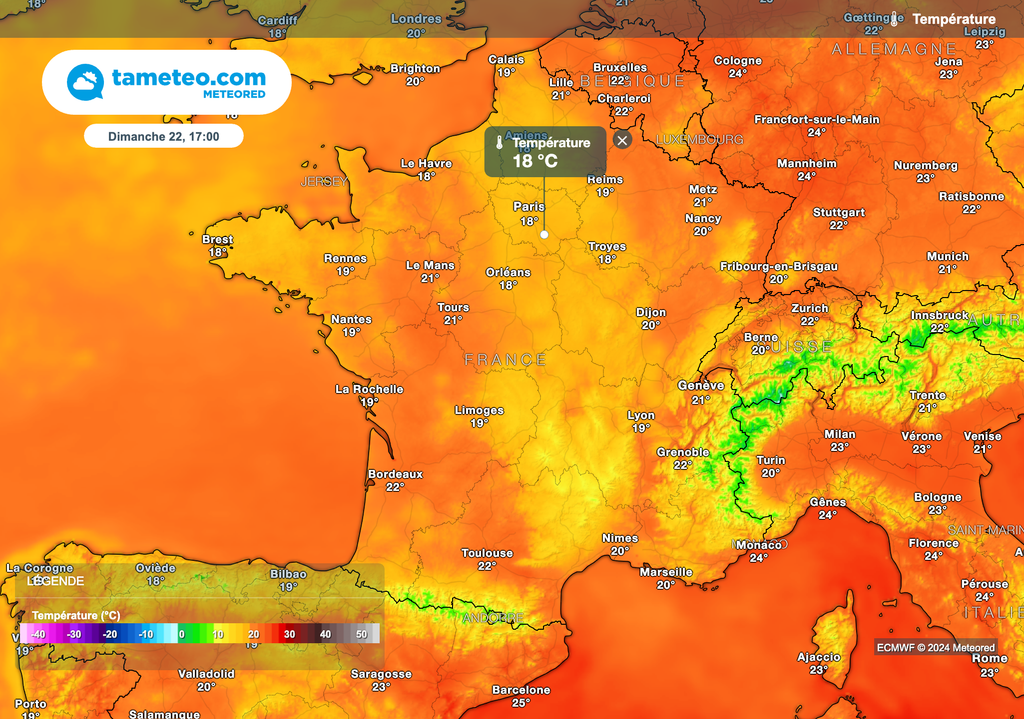The width and height of the screenshot is (1024, 719).
Task: Click the map marker dot below Paris
Action: [x=544, y=233]
